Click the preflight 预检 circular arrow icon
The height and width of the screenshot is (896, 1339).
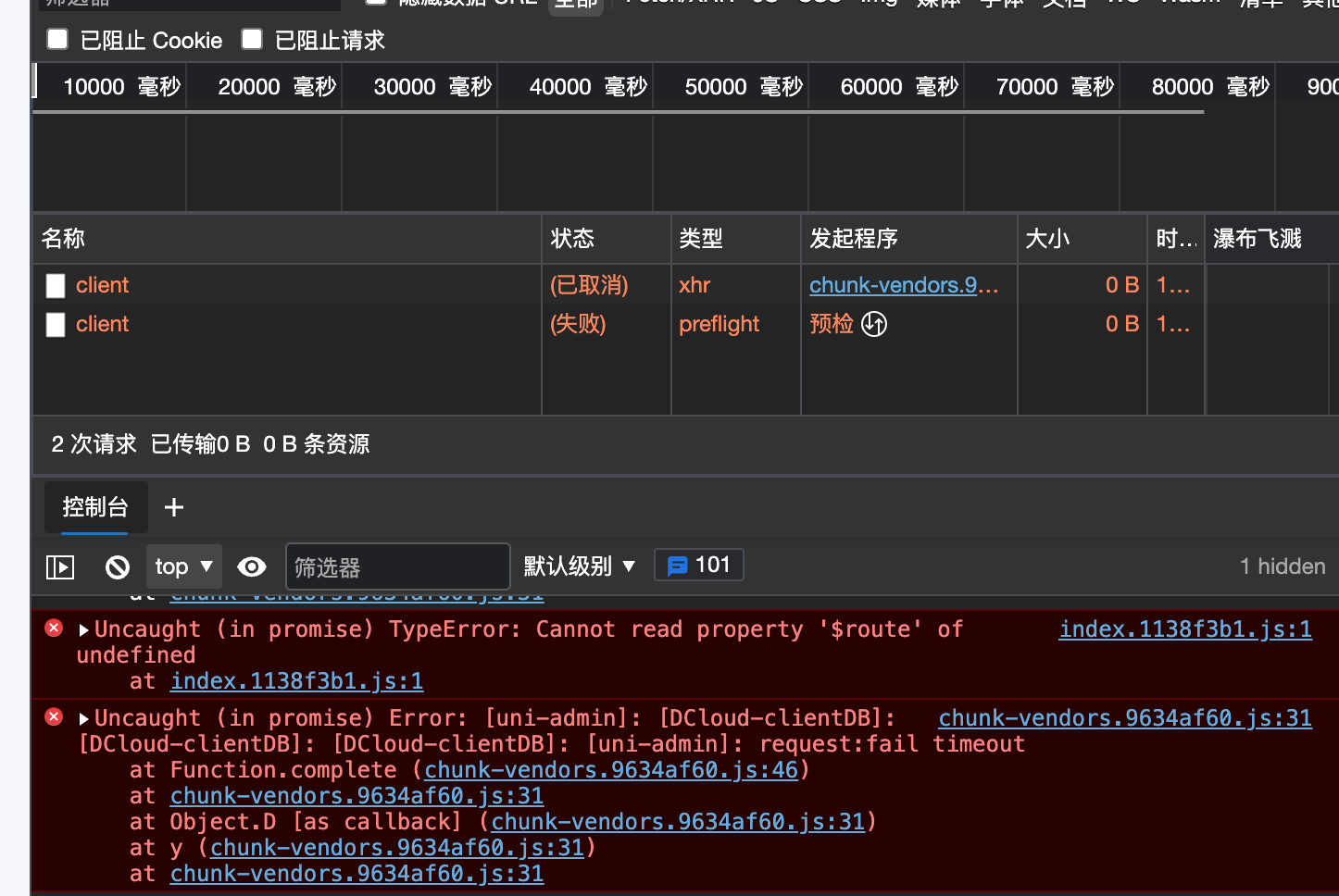pyautogui.click(x=874, y=324)
